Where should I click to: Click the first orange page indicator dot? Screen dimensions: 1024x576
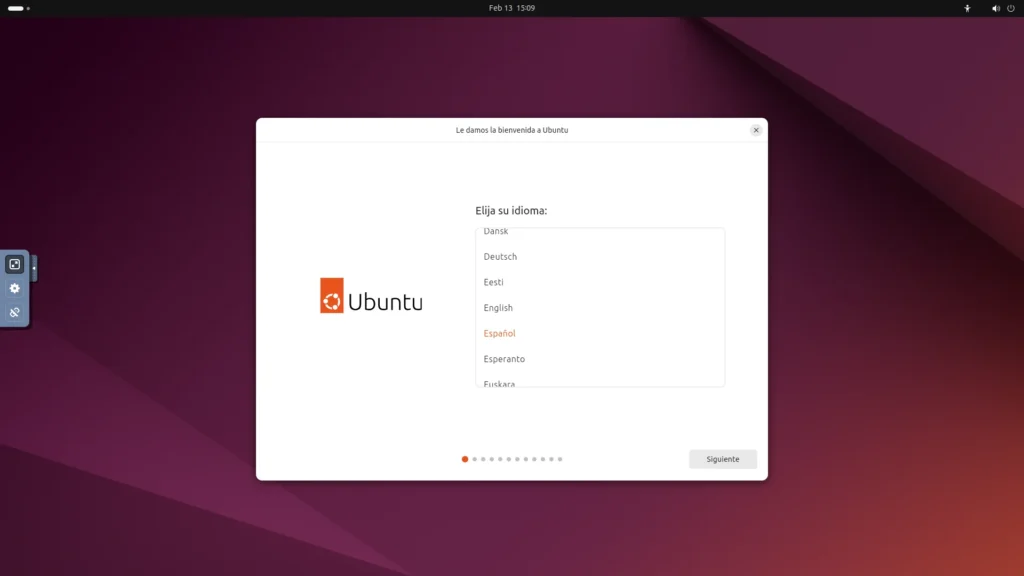coord(465,459)
